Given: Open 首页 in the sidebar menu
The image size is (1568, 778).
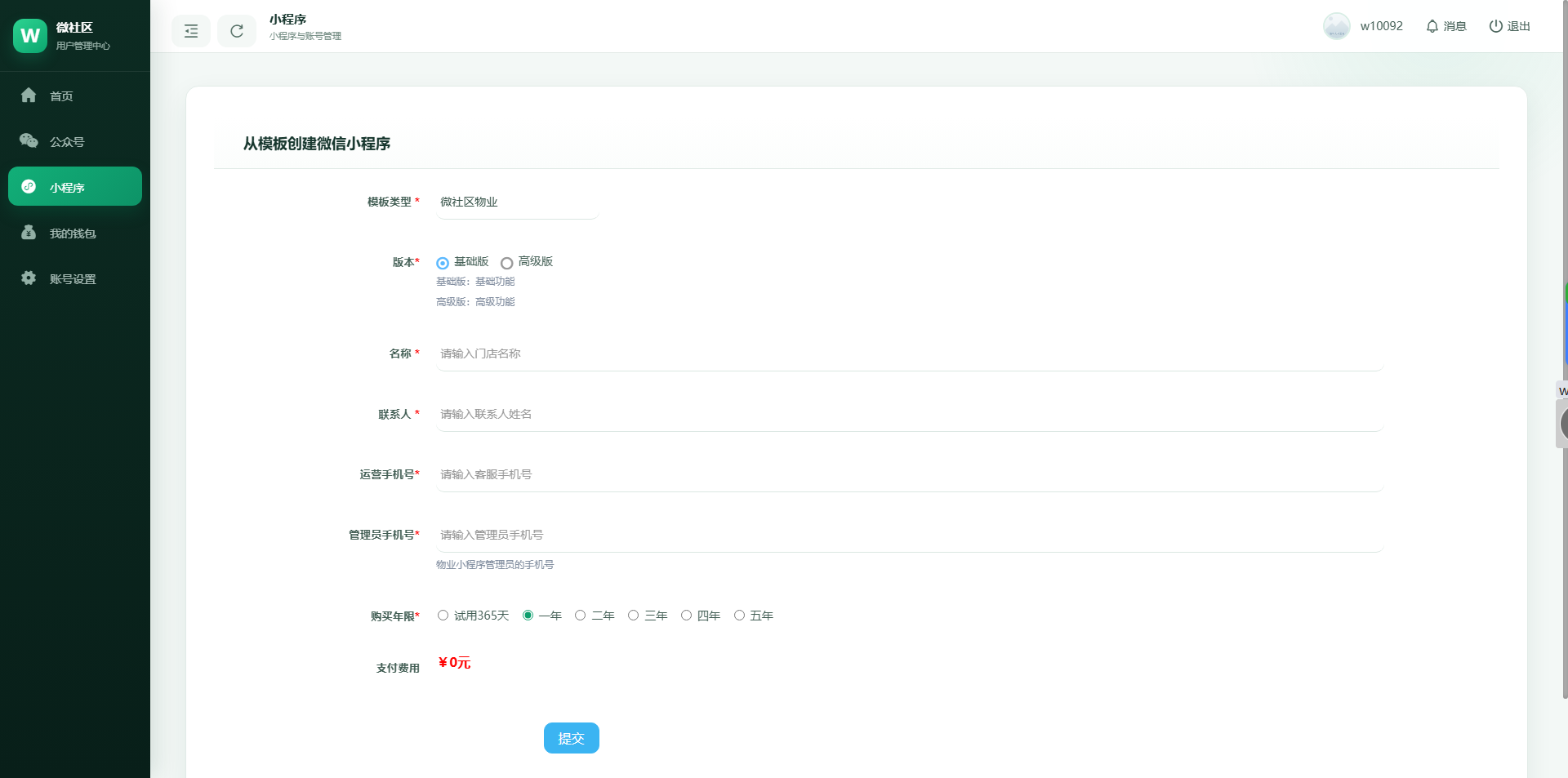Looking at the screenshot, I should click(75, 96).
